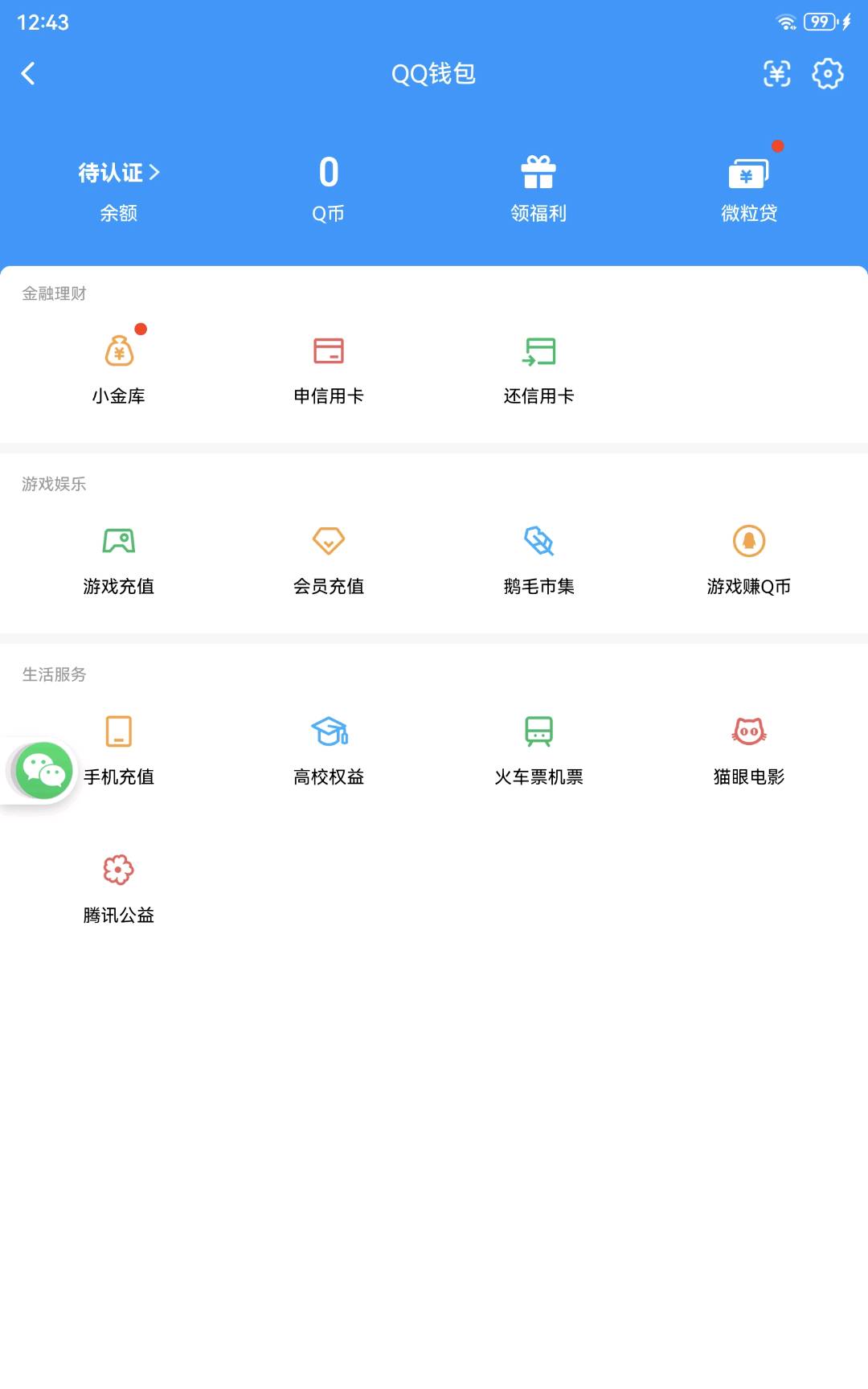The width and height of the screenshot is (868, 1389).
Task: Tap the 火车票机票 label
Action: pyautogui.click(x=538, y=777)
